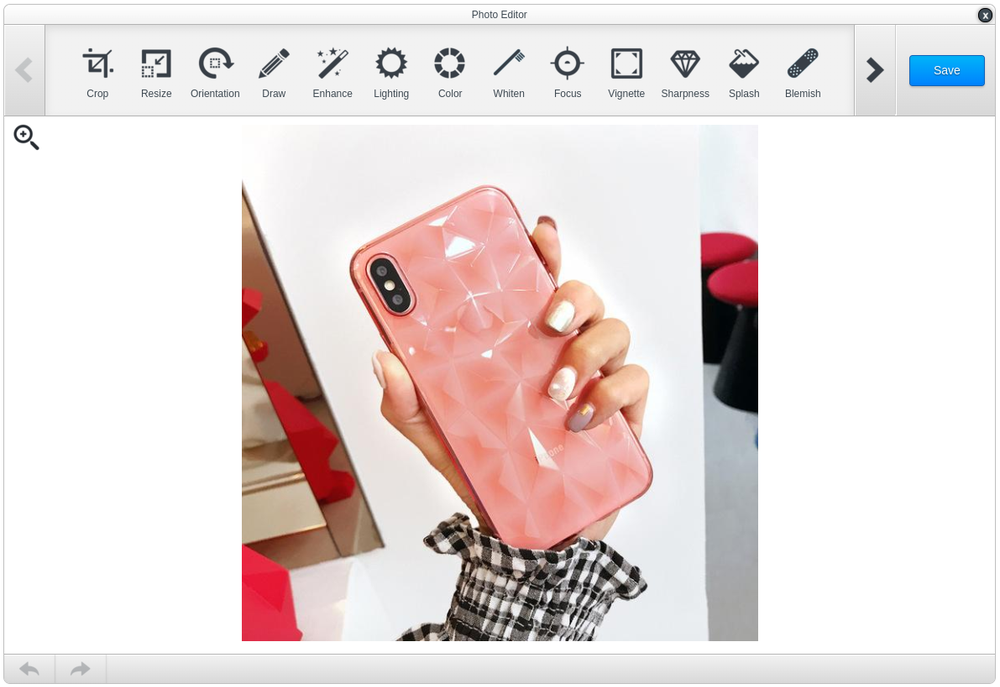Select the Splash effect
1000x687 pixels.
pyautogui.click(x=743, y=70)
